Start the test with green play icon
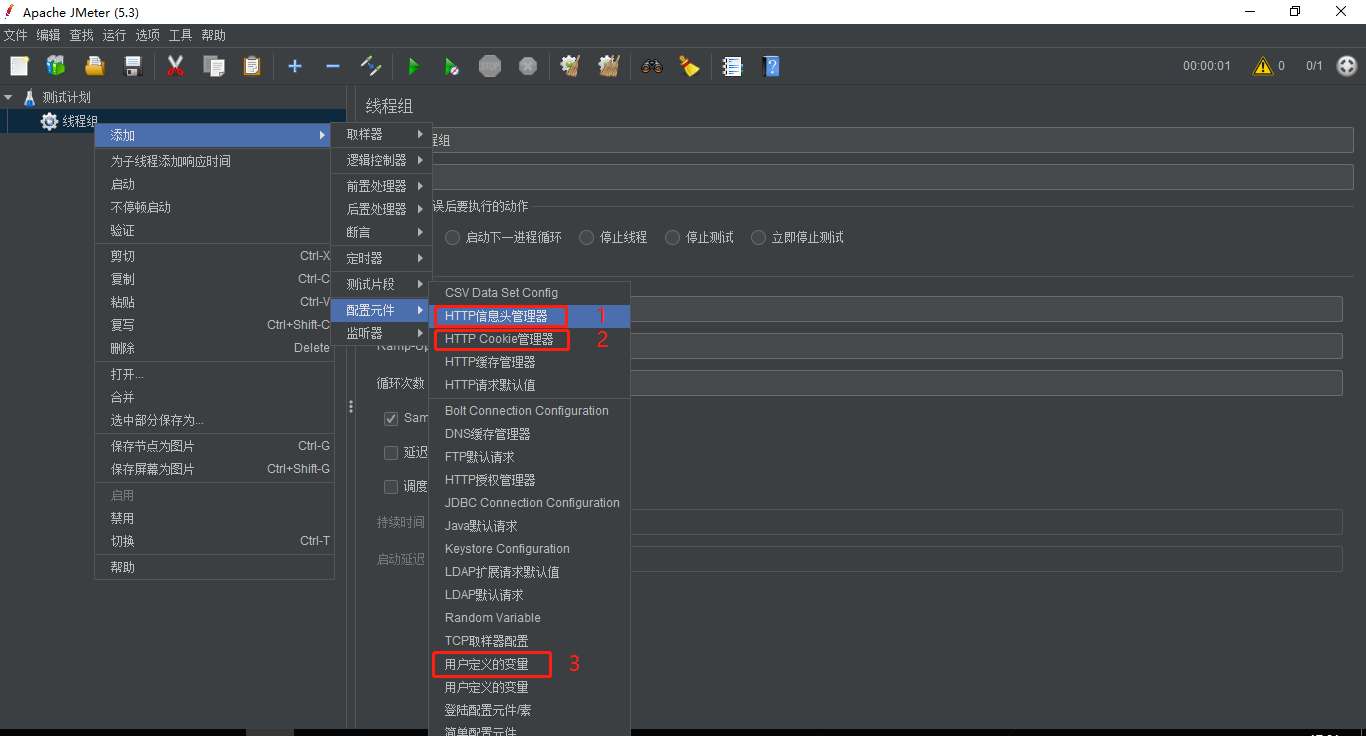Viewport: 1366px width, 736px height. (414, 66)
